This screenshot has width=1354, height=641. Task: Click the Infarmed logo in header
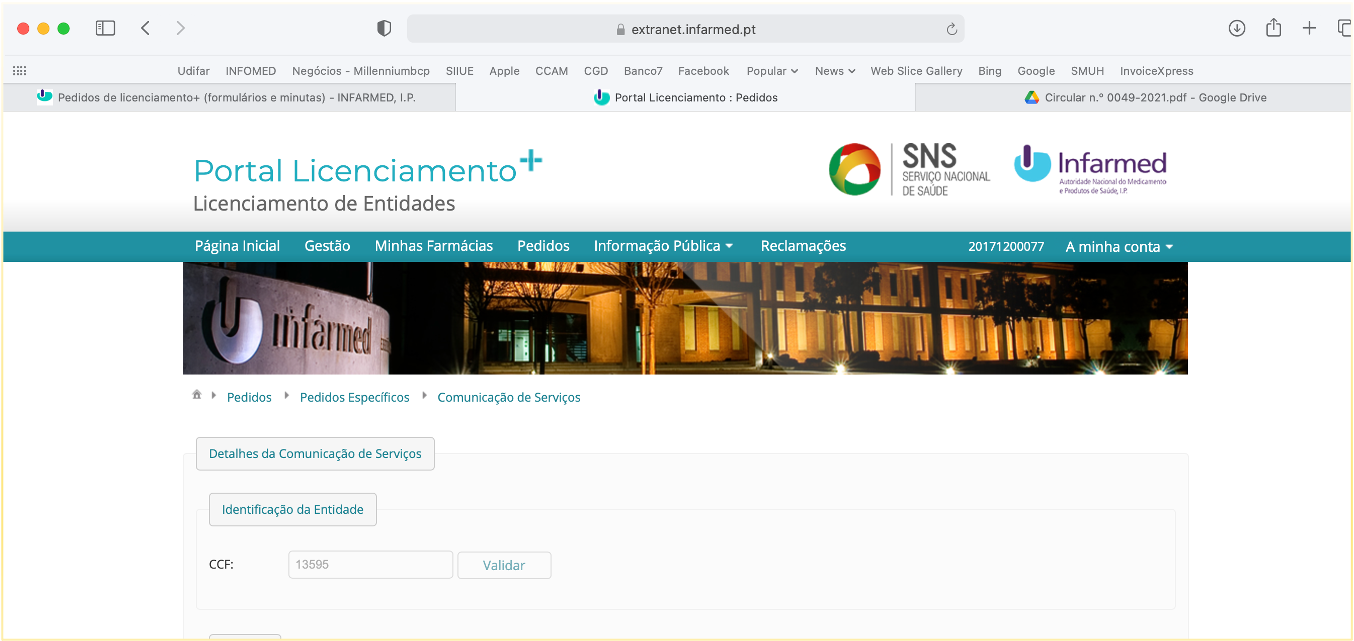coord(1090,170)
